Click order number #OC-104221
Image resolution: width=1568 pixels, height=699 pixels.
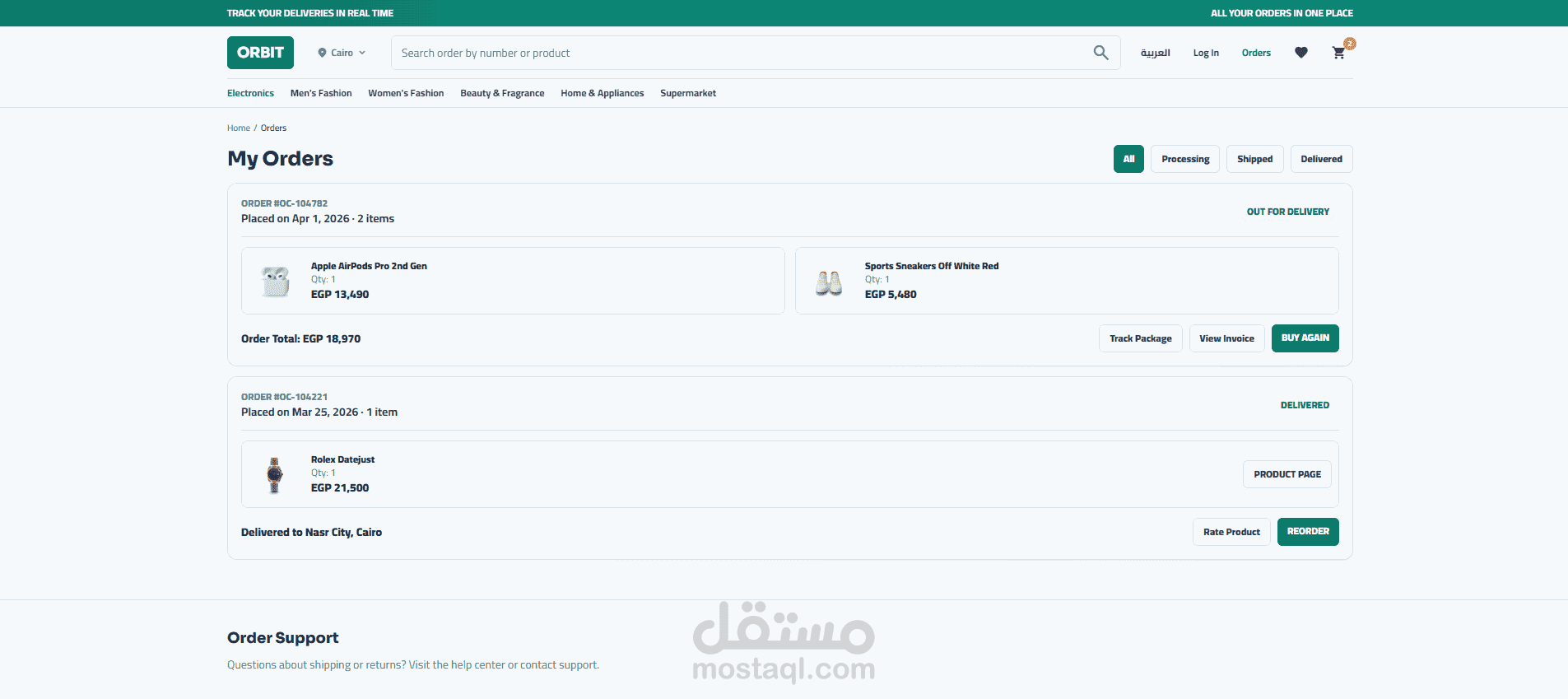(x=284, y=397)
